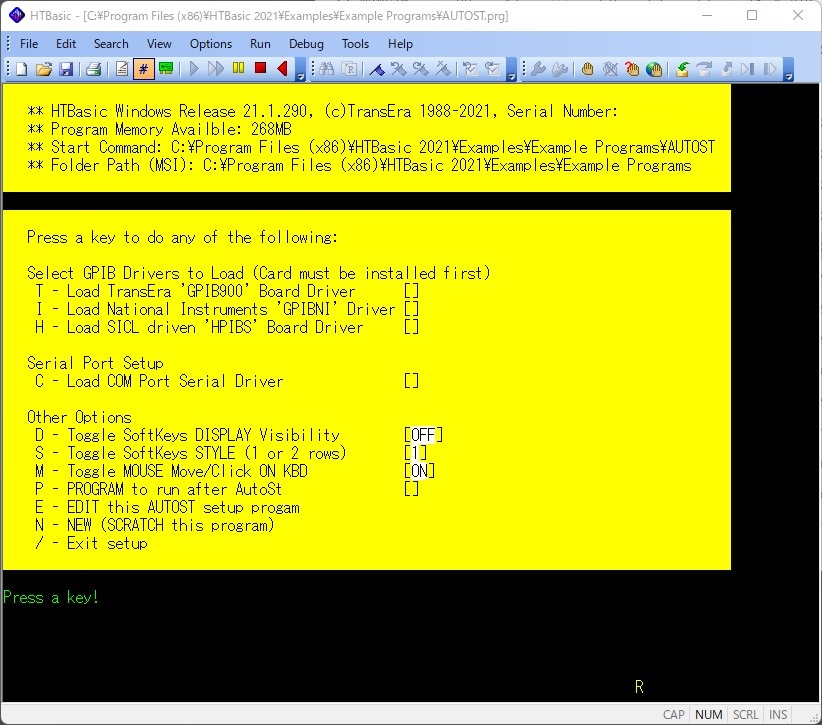
Task: Click the New file toolbar icon
Action: tap(21, 69)
